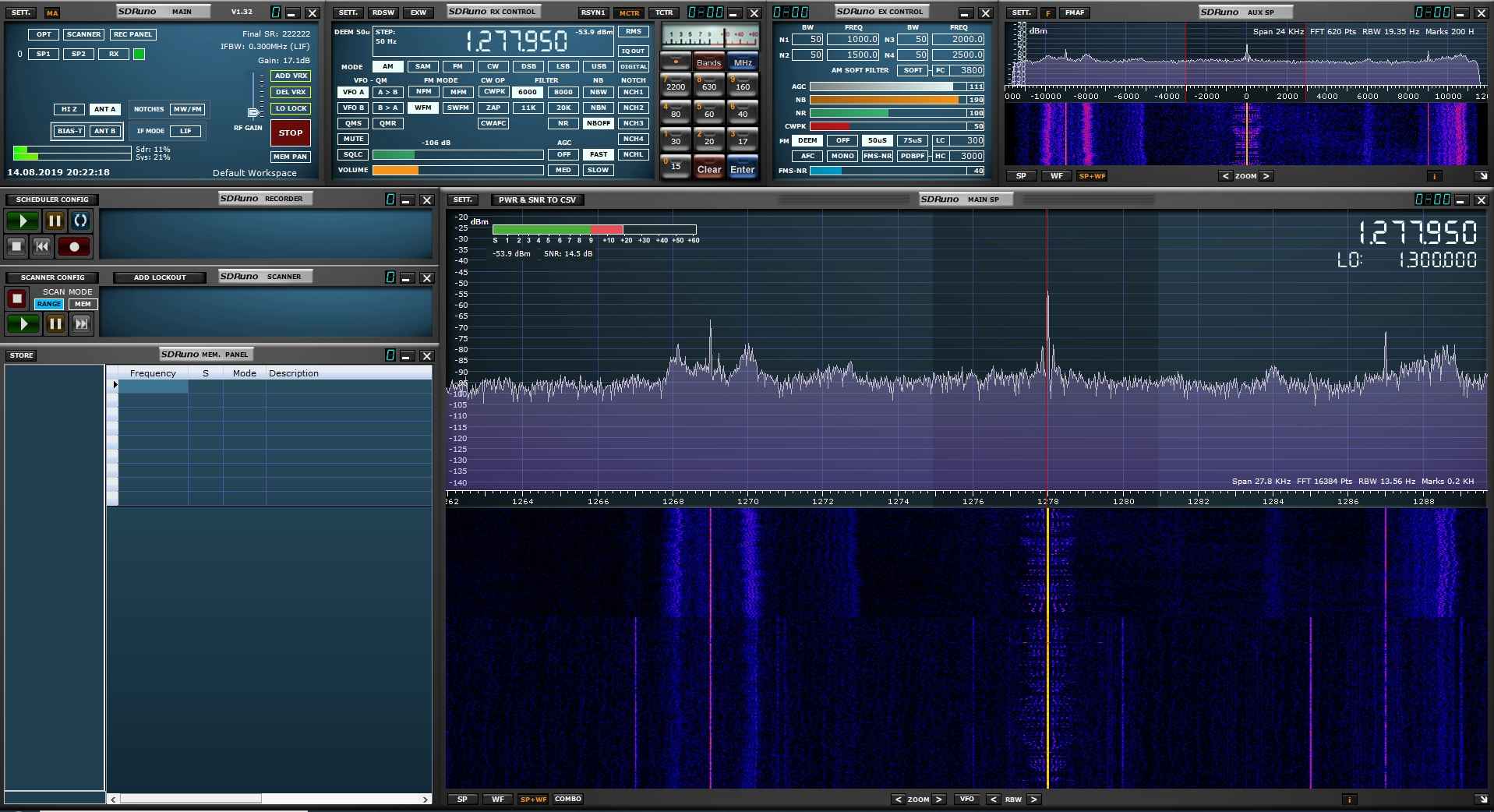Open SCANNER panel from Main
This screenshot has height=812, width=1494.
pyautogui.click(x=83, y=34)
